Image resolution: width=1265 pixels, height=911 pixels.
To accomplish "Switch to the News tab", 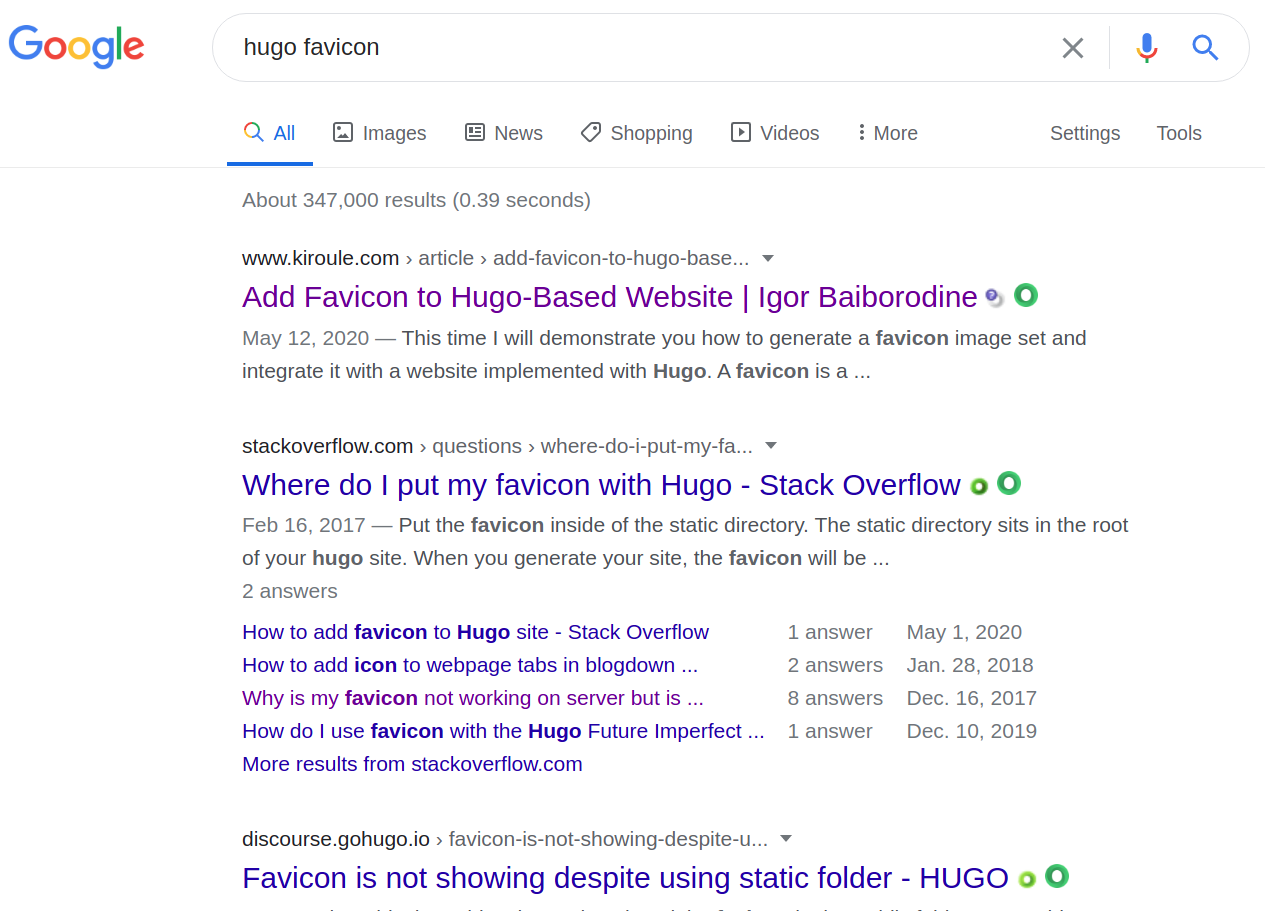I will pyautogui.click(x=504, y=133).
